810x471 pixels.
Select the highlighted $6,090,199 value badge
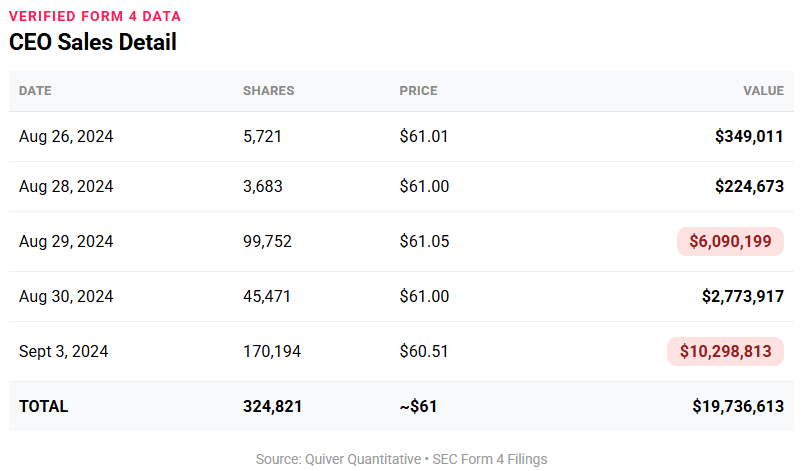(x=730, y=242)
